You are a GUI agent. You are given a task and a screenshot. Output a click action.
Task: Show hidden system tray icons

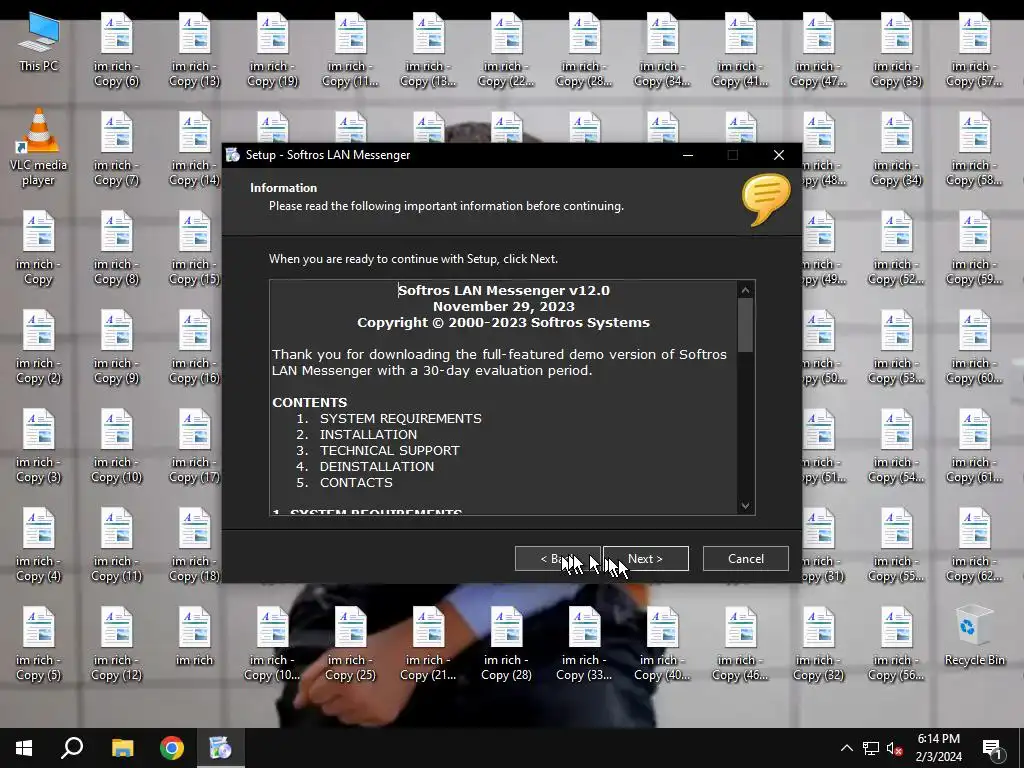[846, 748]
